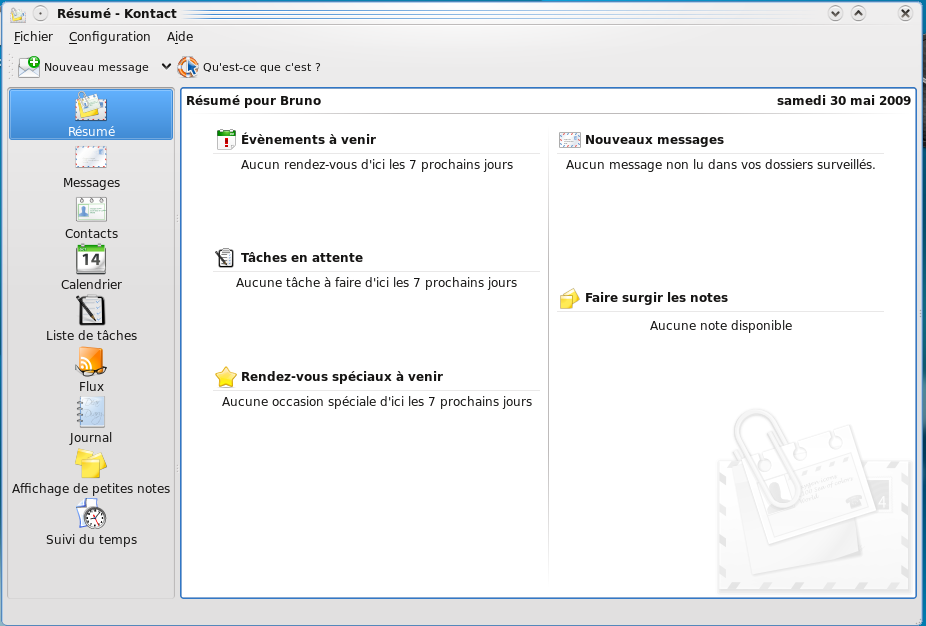The height and width of the screenshot is (626, 926).
Task: Click the Tâches en attente heading
Action: click(302, 258)
